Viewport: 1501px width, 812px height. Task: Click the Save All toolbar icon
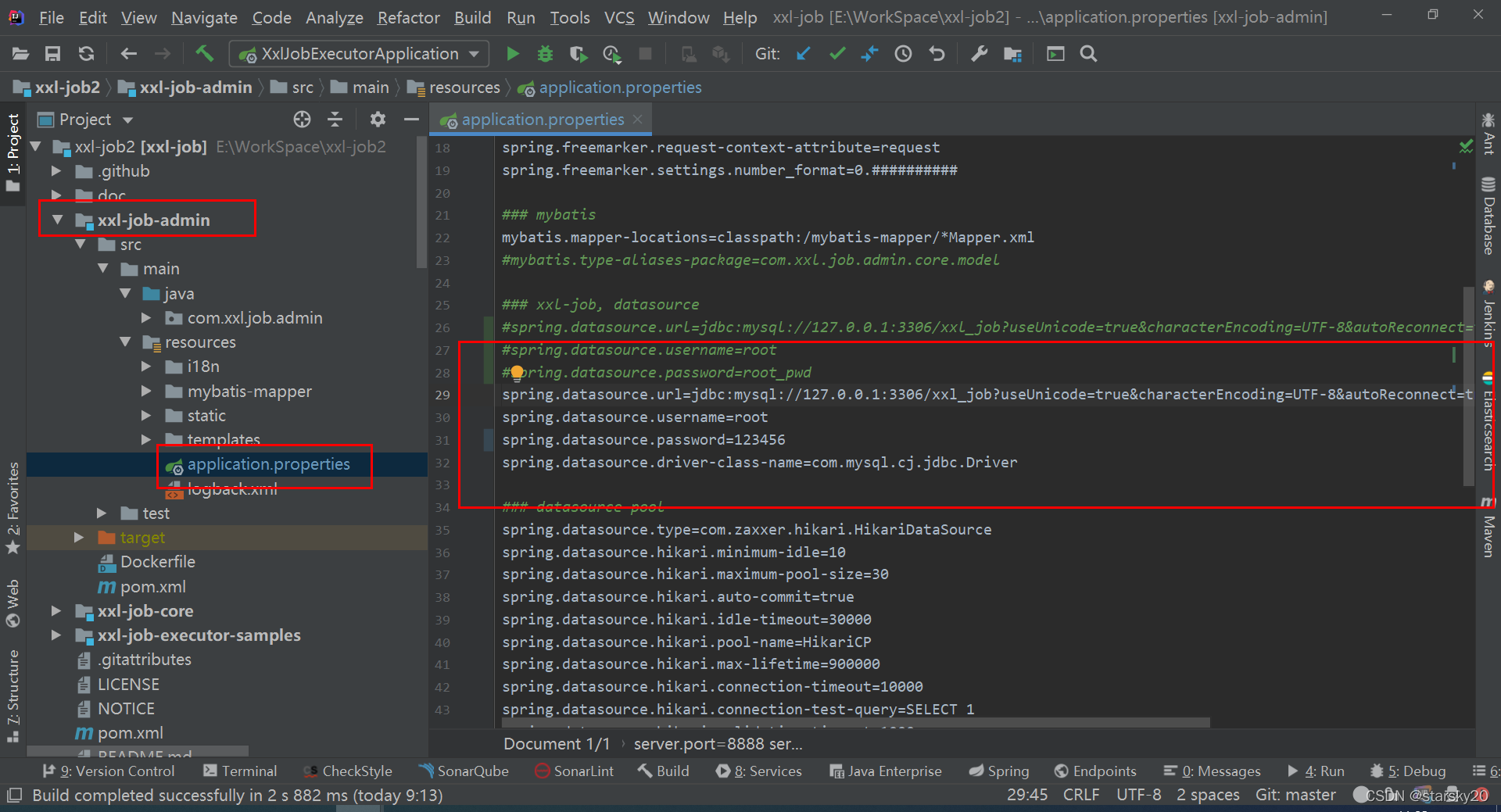click(x=52, y=54)
